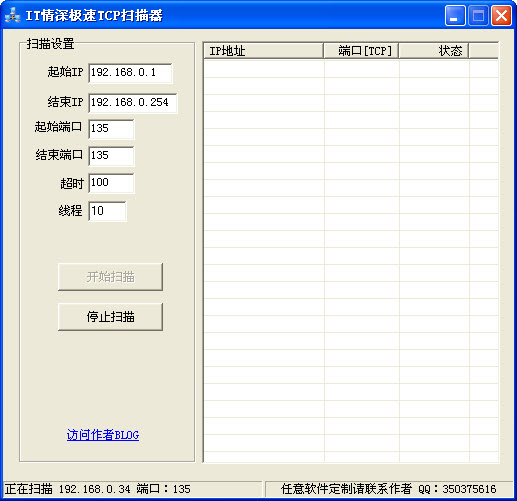517x501 pixels.
Task: Sort by the 端口[TCP] column header
Action: pyautogui.click(x=361, y=51)
